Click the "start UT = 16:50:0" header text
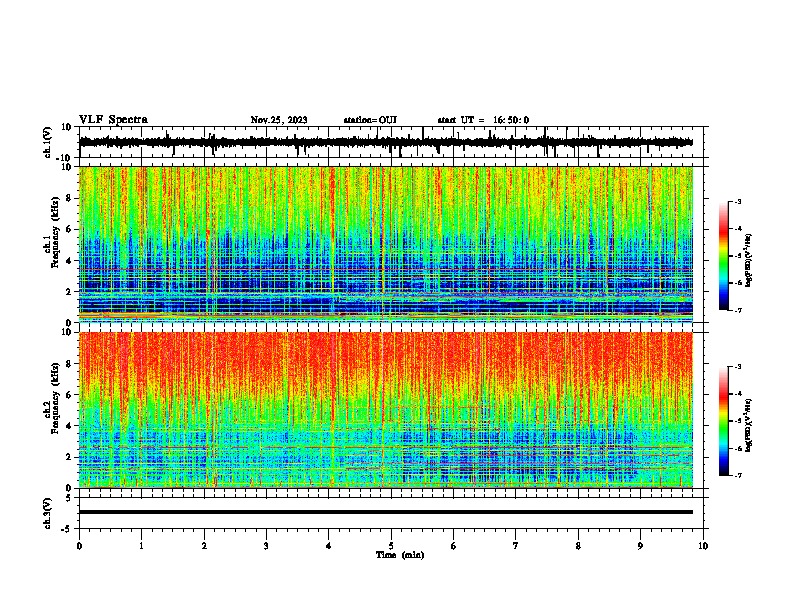Screen dimensions: 792x612 483,120
